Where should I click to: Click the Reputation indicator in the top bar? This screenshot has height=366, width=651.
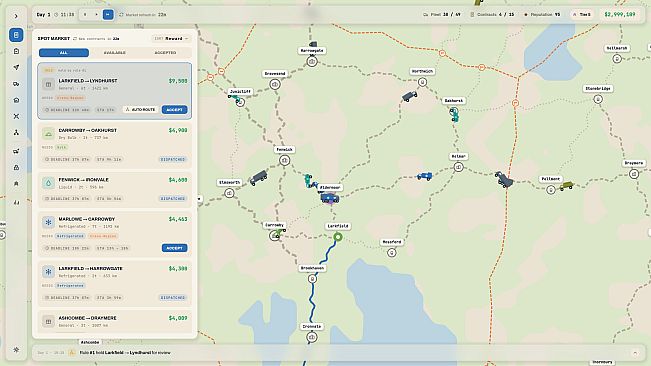pos(542,15)
